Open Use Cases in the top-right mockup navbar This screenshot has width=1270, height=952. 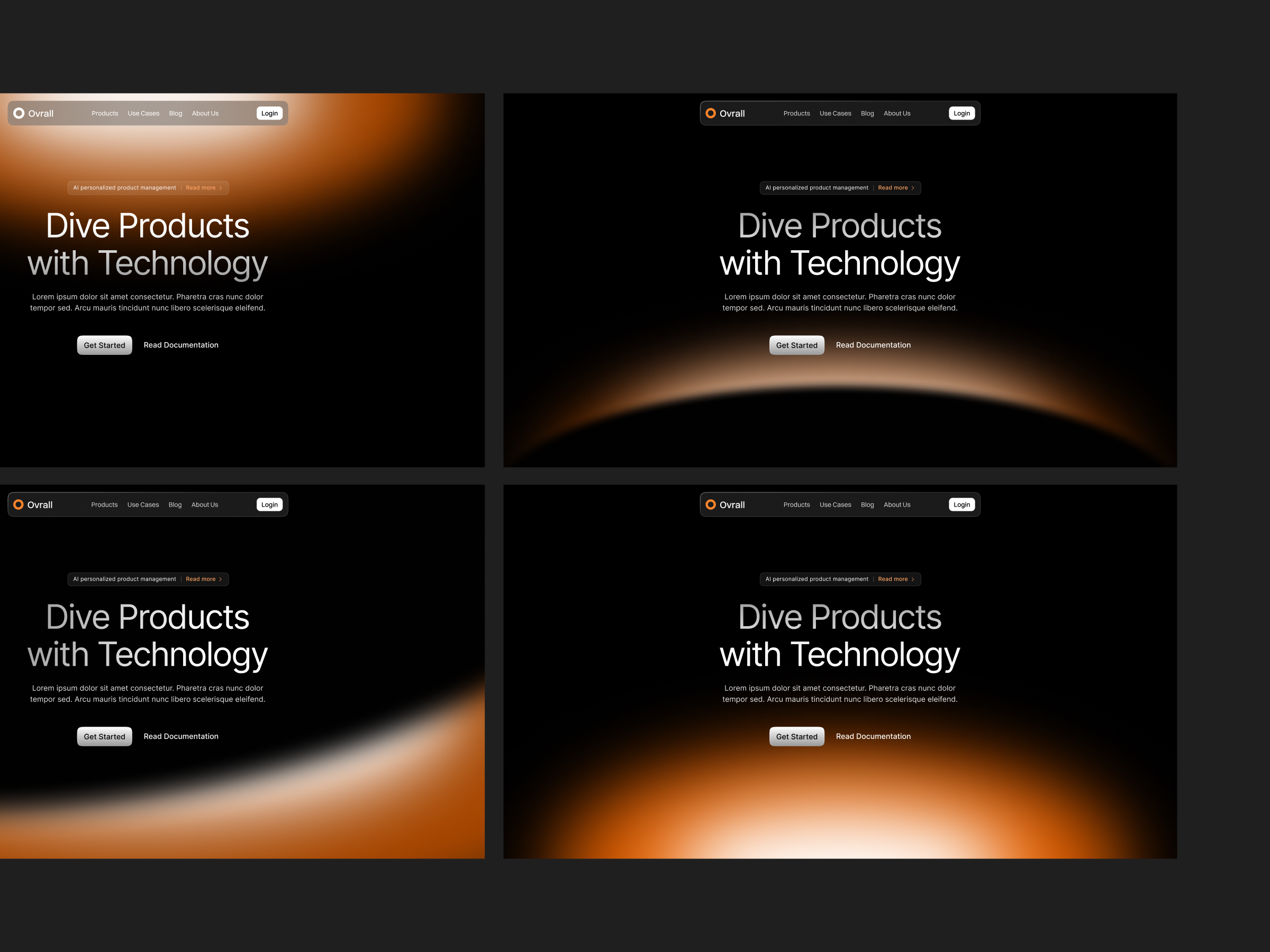click(x=836, y=114)
